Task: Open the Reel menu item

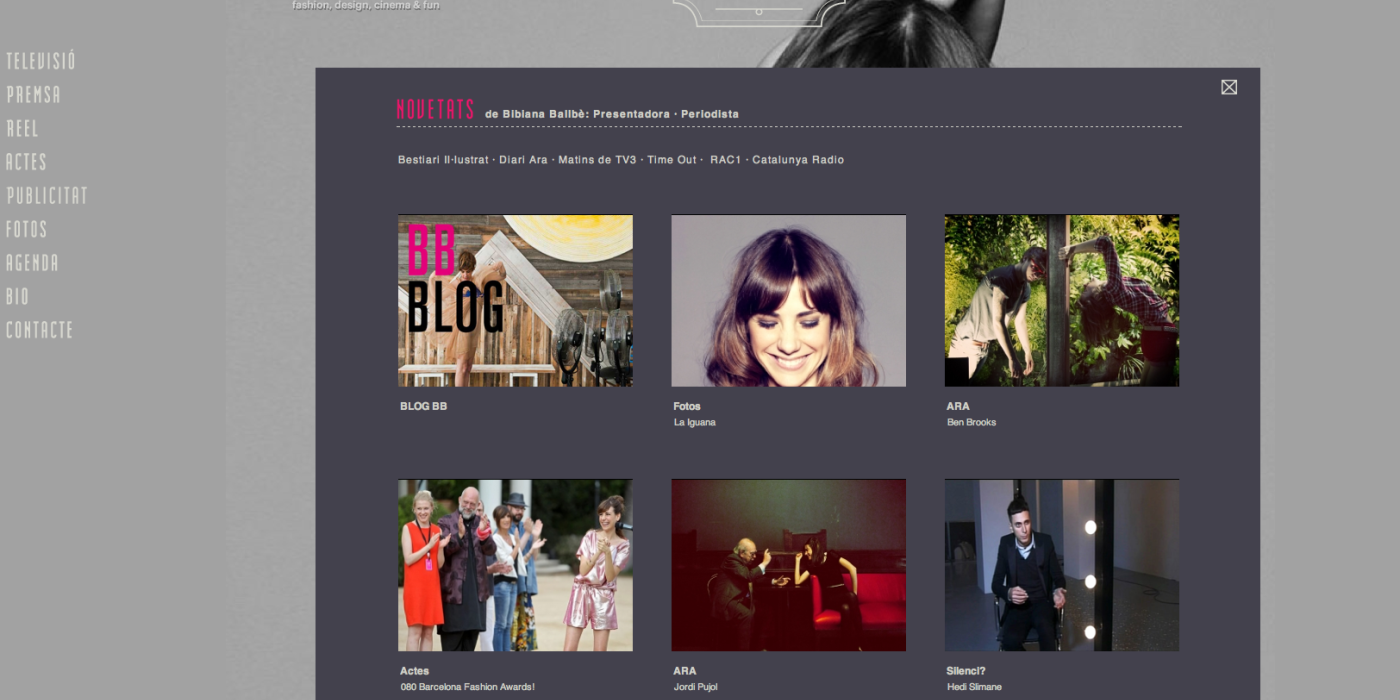Action: tap(22, 128)
